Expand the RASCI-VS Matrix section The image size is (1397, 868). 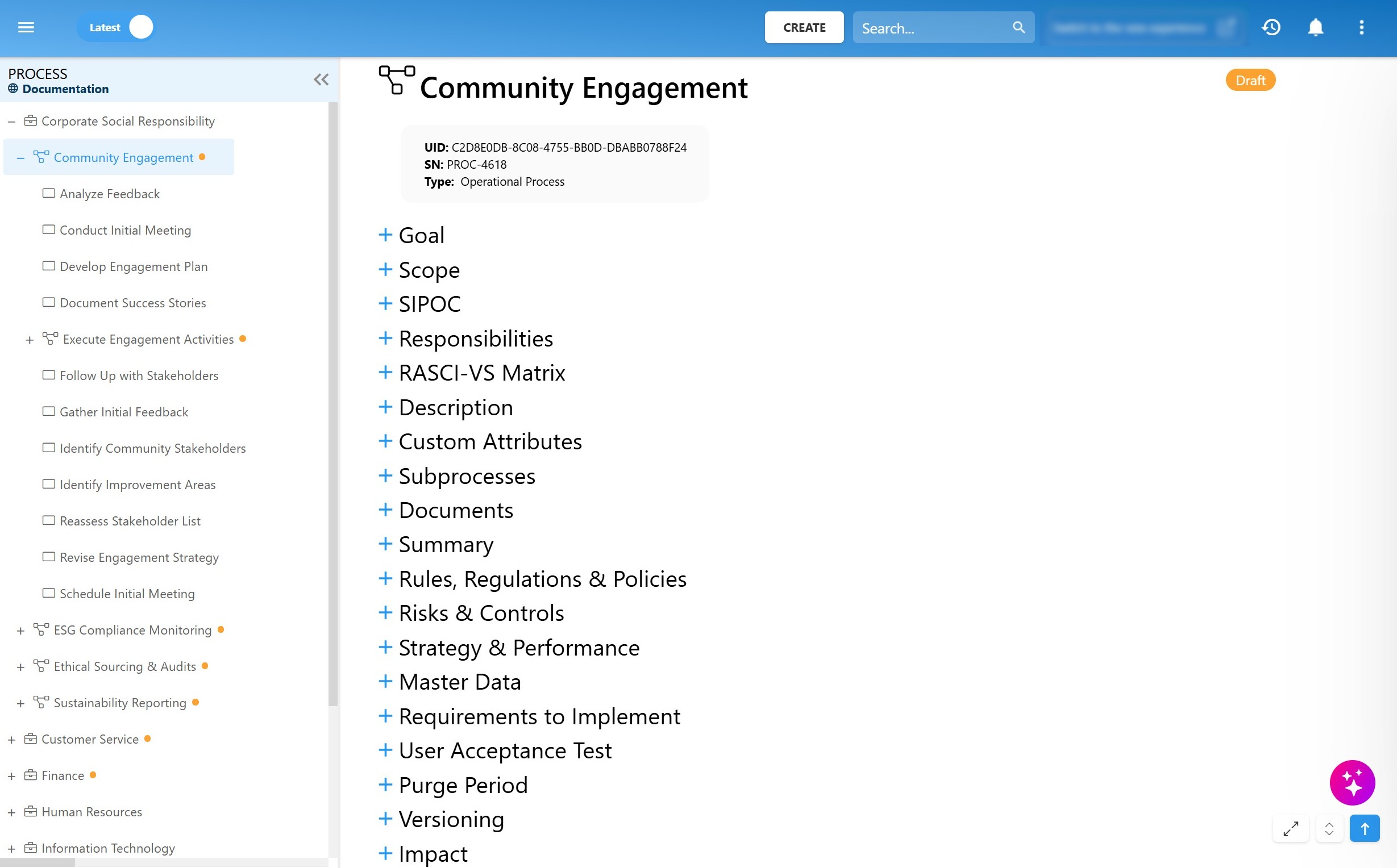point(385,373)
